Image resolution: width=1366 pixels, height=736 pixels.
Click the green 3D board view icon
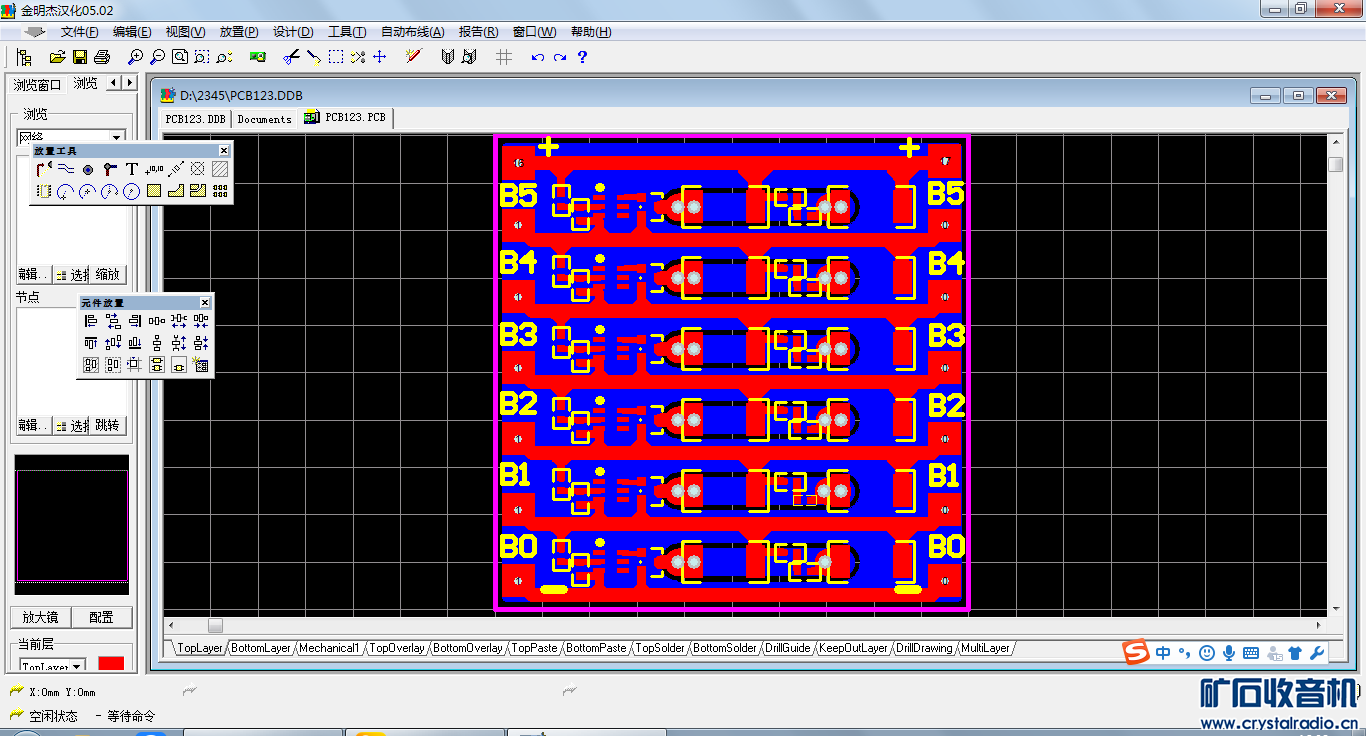[257, 57]
